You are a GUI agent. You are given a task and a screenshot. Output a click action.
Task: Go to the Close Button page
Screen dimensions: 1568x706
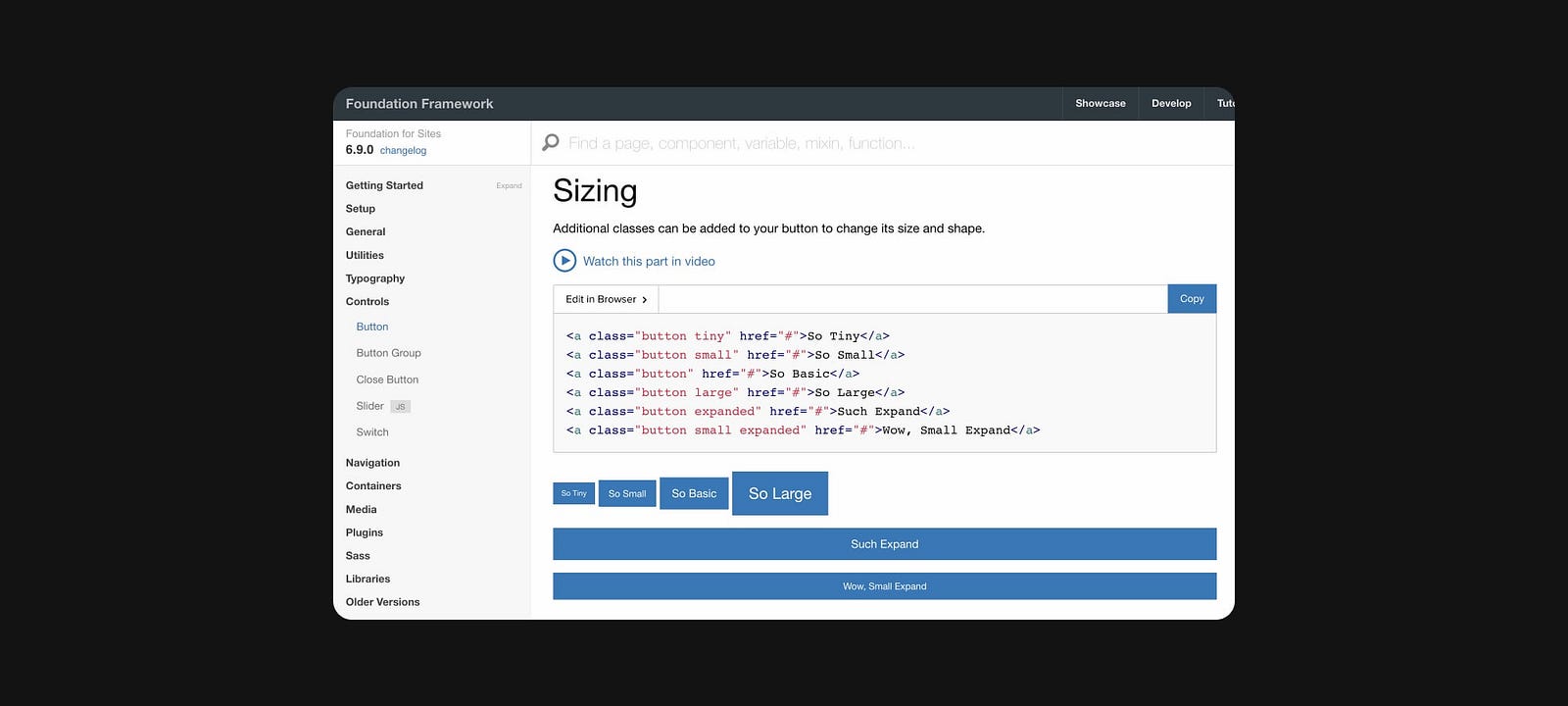tap(387, 379)
